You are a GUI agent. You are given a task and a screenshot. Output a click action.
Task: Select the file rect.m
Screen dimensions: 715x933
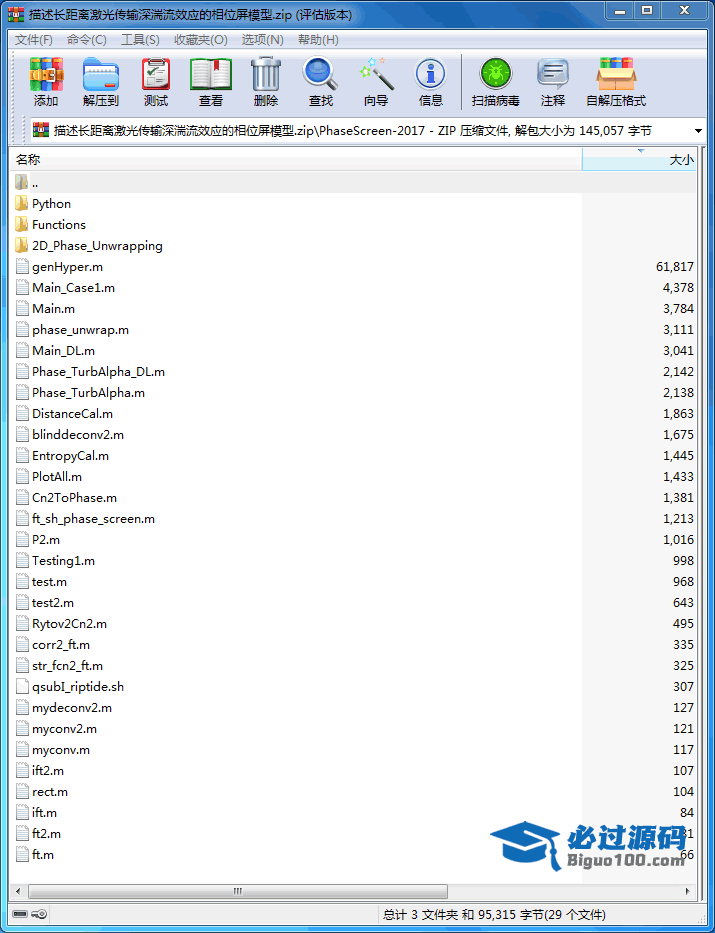tap(50, 791)
